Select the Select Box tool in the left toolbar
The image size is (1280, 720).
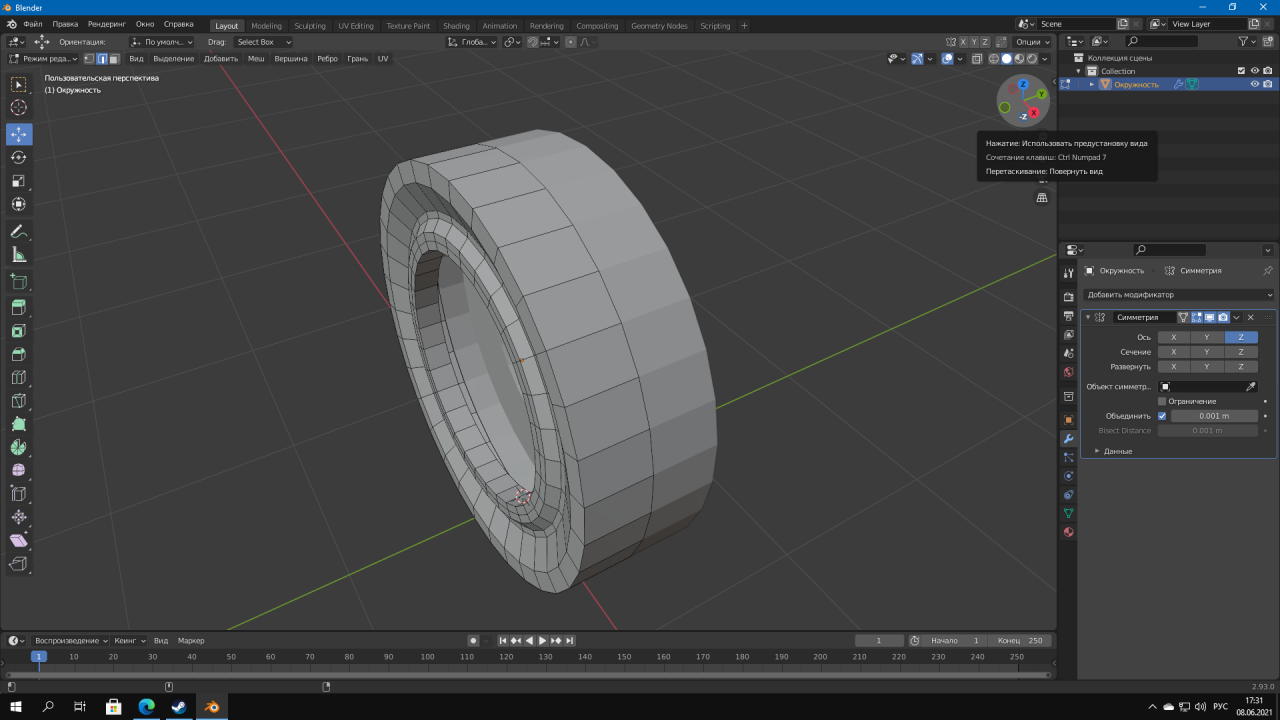19,84
